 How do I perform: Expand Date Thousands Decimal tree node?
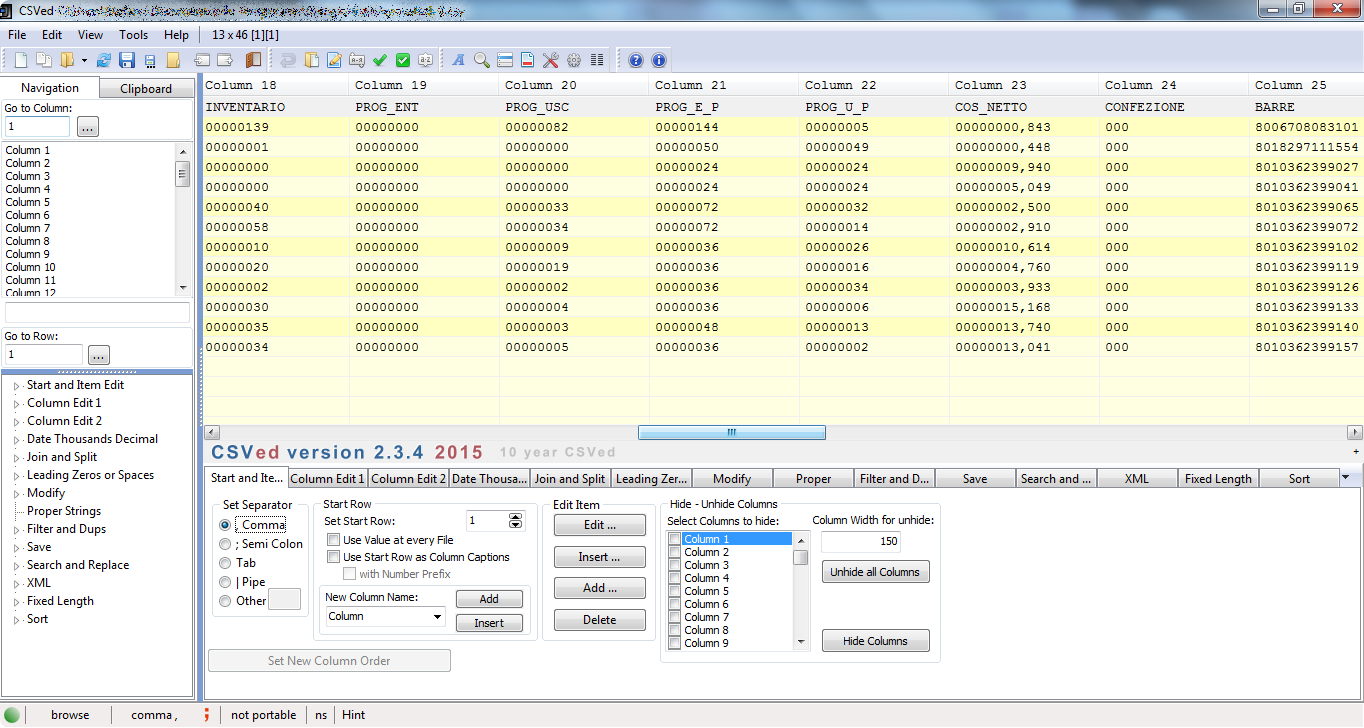click(x=16, y=440)
